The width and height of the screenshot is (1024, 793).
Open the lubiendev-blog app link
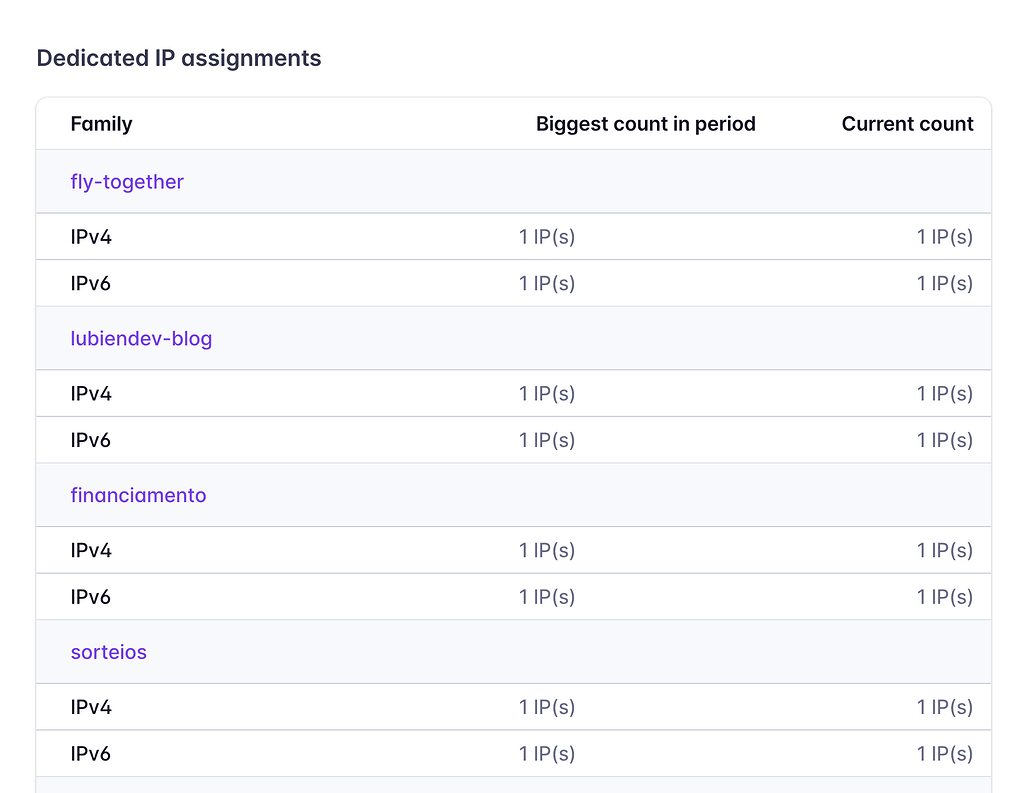pyautogui.click(x=141, y=339)
